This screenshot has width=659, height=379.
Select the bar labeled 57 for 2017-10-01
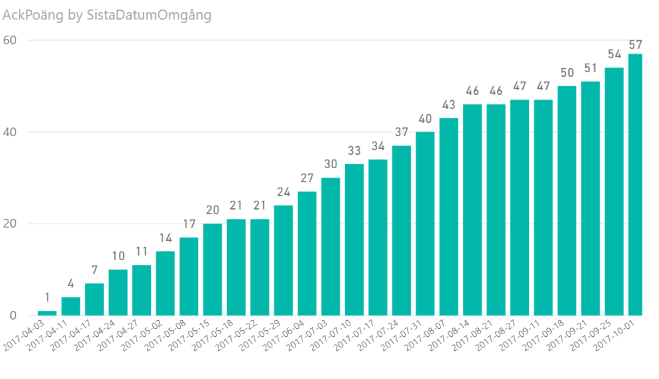635,184
